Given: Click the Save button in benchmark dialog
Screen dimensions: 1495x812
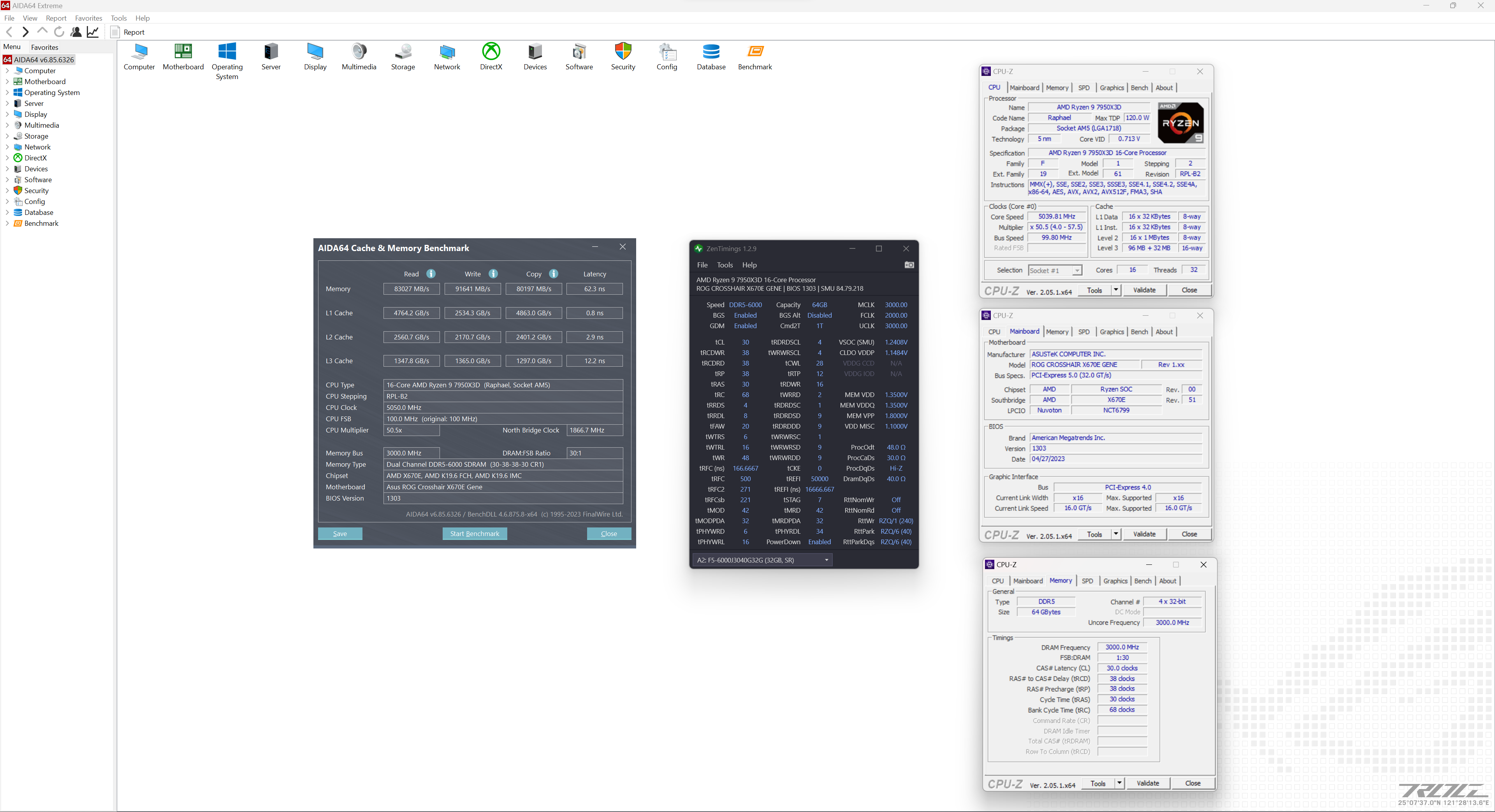Looking at the screenshot, I should point(340,534).
